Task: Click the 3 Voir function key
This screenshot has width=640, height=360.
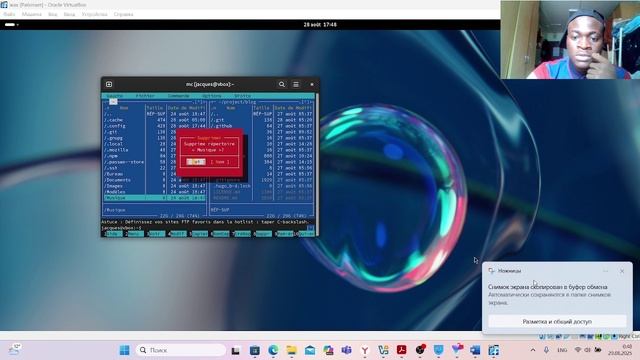Action: pos(156,234)
